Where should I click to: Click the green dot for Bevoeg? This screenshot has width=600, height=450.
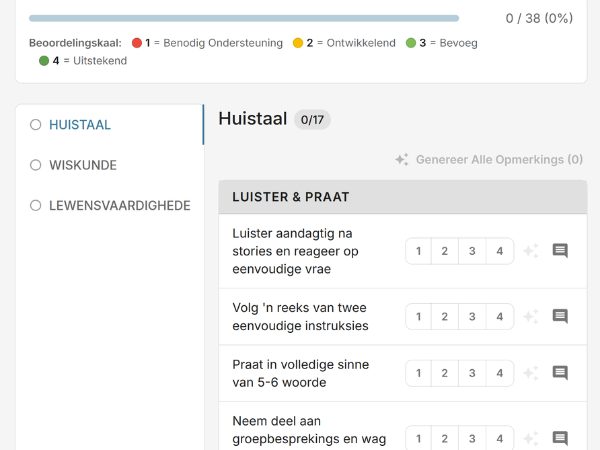[x=411, y=43]
